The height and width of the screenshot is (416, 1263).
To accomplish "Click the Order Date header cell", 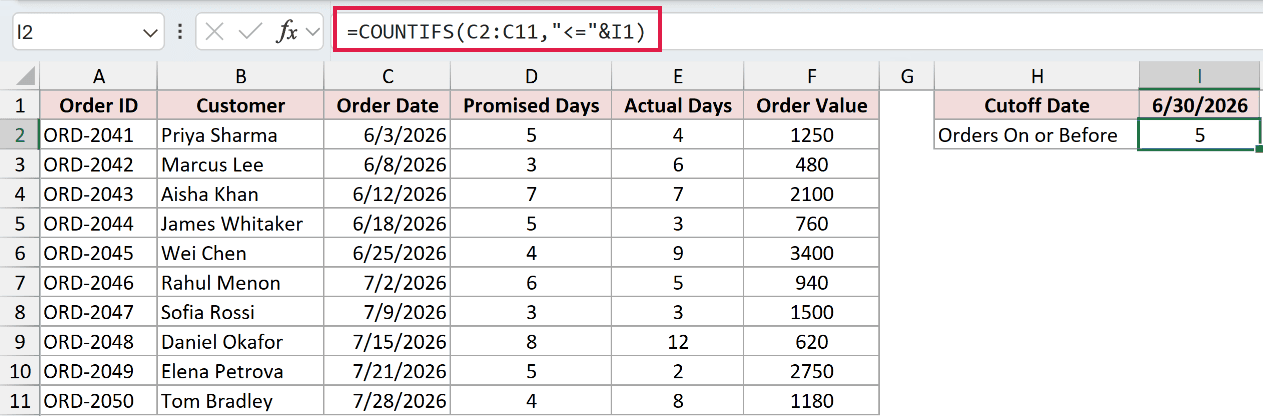I will pyautogui.click(x=387, y=106).
